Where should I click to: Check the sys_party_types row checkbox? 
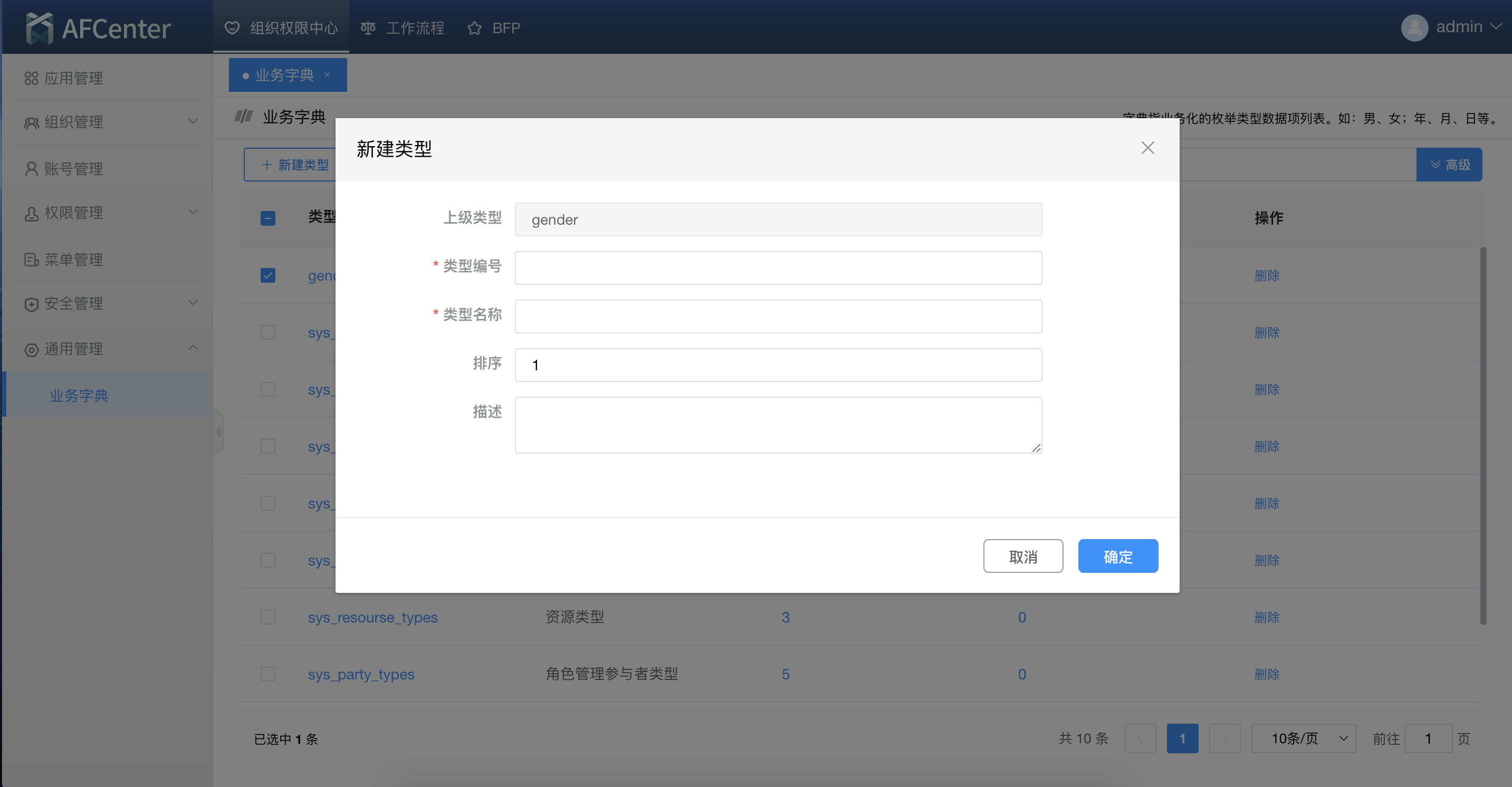click(x=267, y=674)
